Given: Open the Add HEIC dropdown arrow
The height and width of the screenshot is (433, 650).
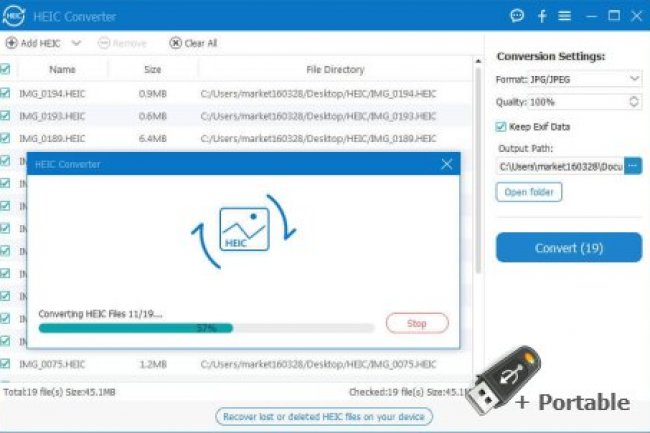Looking at the screenshot, I should [76, 43].
